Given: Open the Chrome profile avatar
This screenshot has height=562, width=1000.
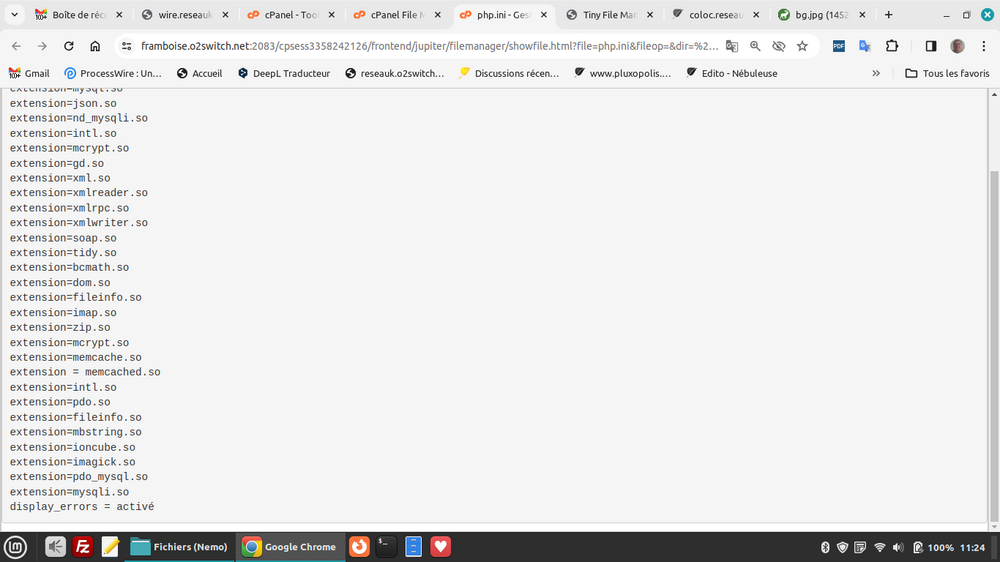Looking at the screenshot, I should pyautogui.click(x=957, y=46).
